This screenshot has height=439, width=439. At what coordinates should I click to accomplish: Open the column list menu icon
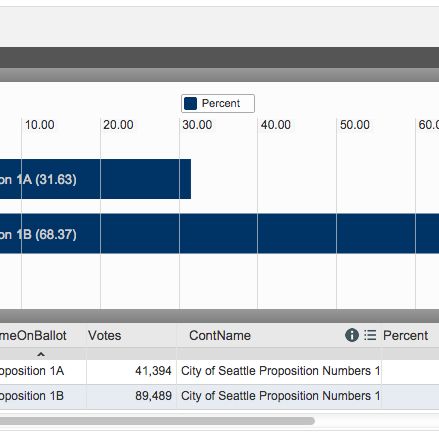coord(370,335)
